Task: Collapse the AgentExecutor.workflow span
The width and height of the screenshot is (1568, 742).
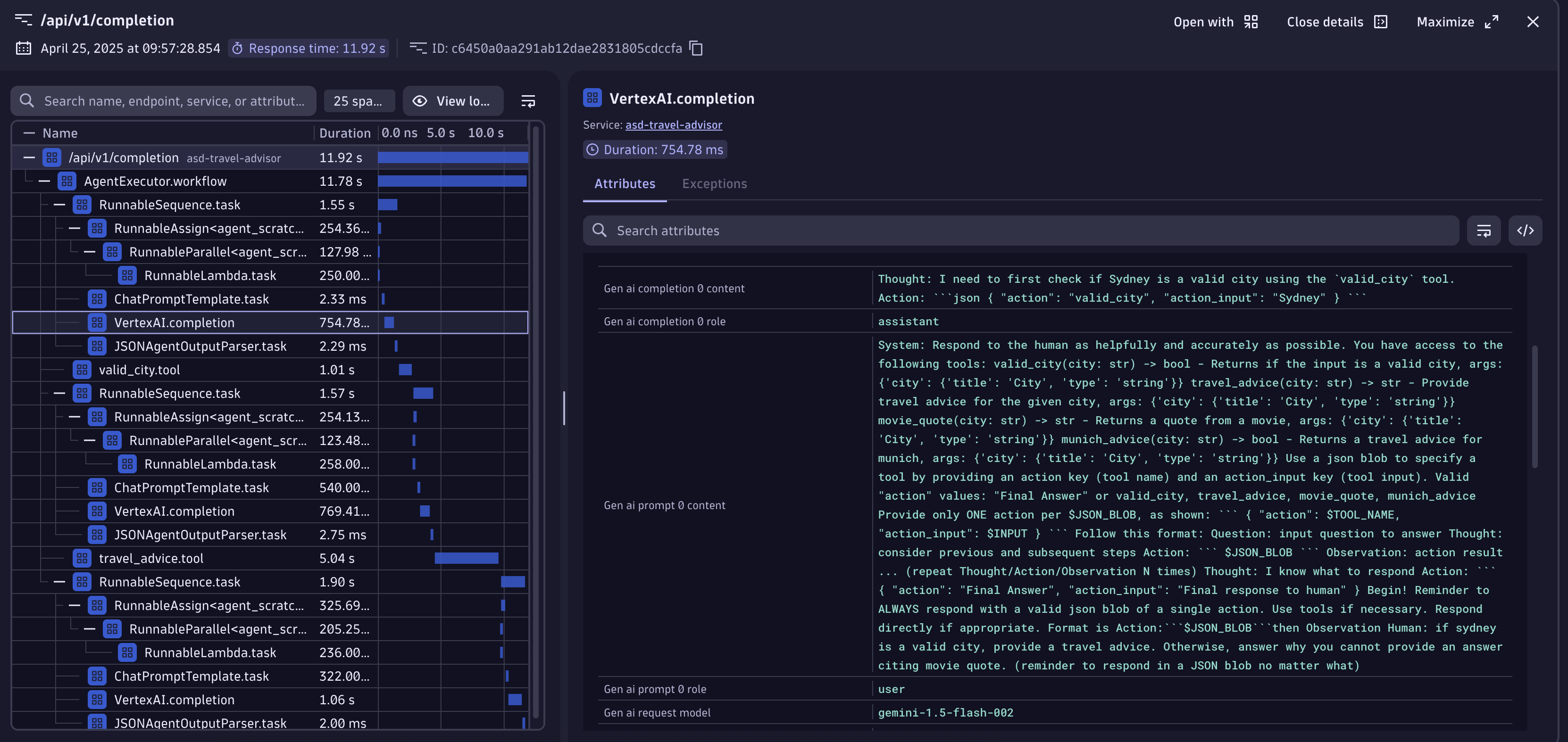Action: [x=44, y=181]
